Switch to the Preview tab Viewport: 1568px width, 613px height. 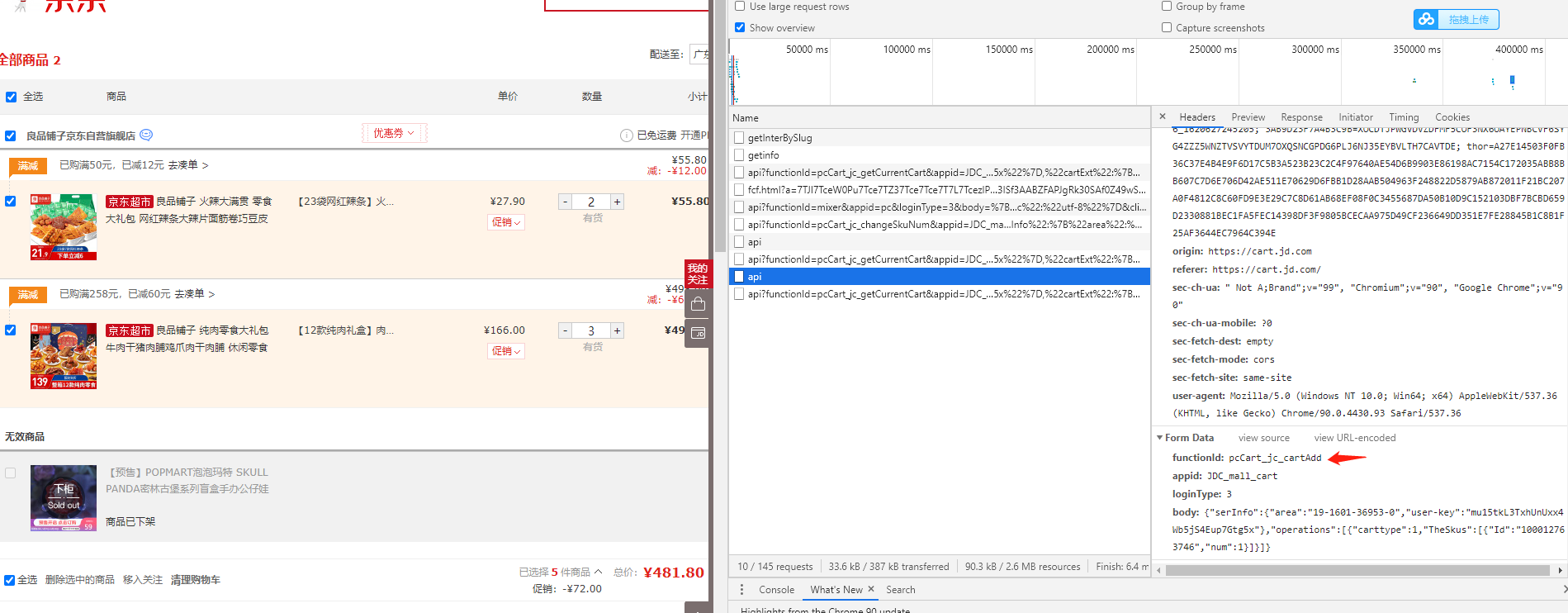coord(1248,117)
